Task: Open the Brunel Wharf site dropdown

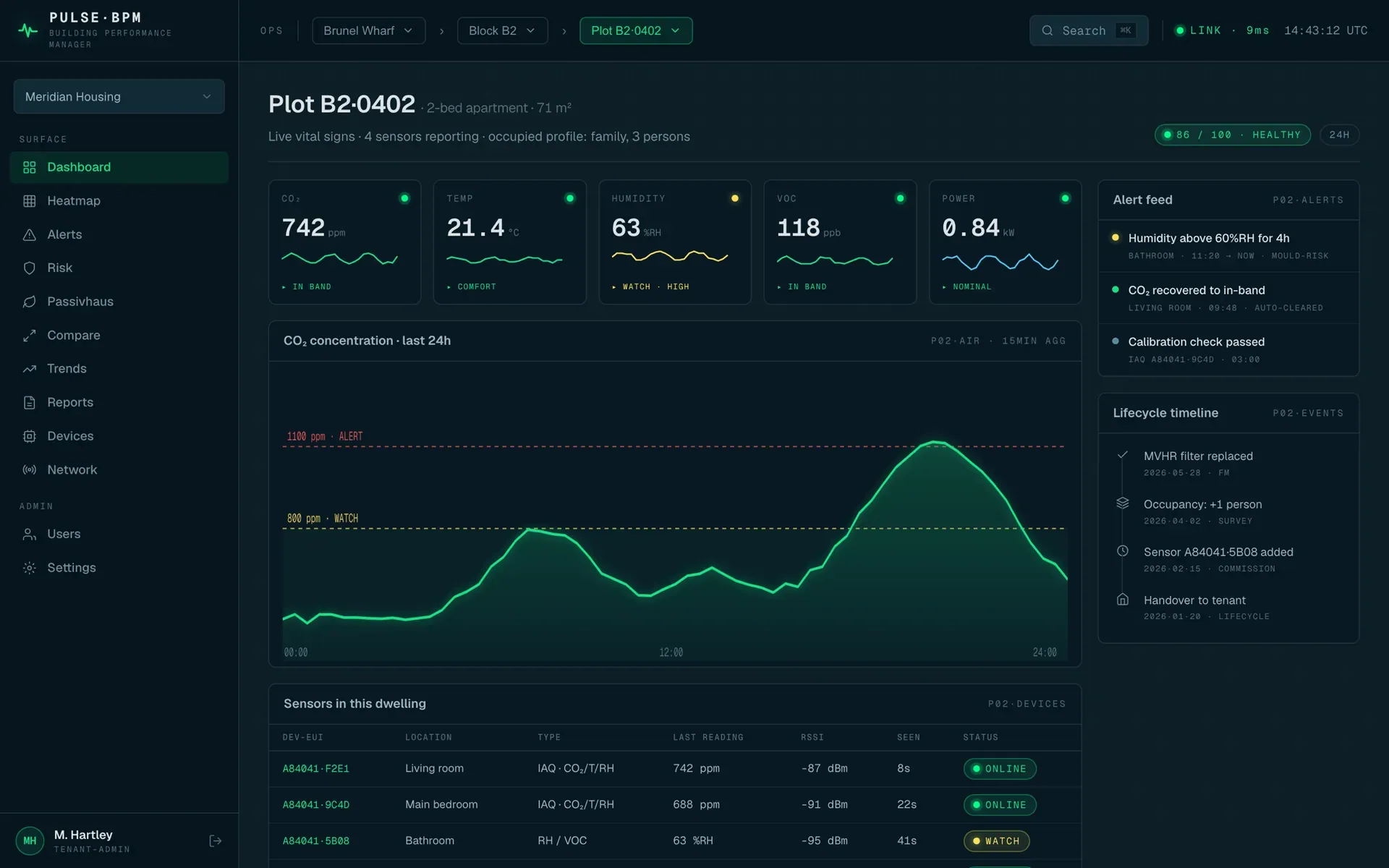Action: (368, 30)
